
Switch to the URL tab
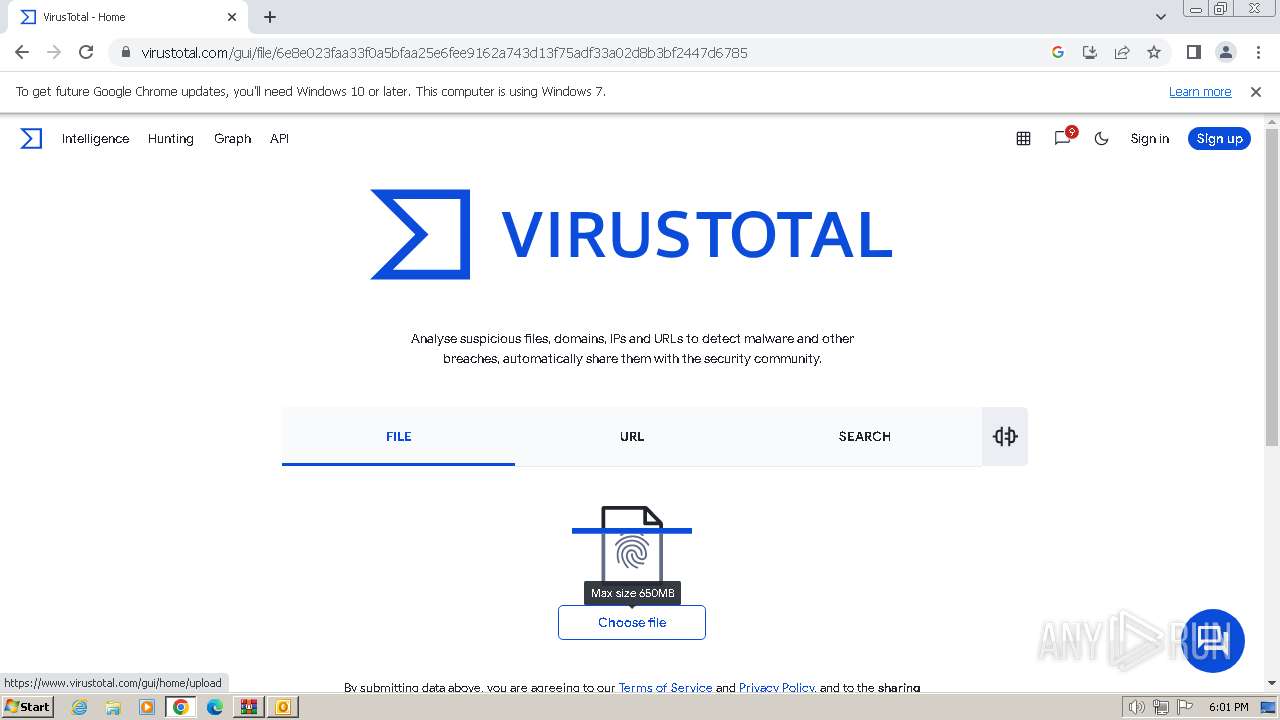(632, 436)
